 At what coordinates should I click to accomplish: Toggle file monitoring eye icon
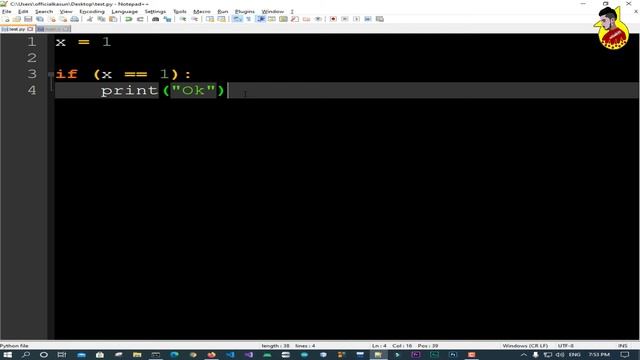coord(318,19)
